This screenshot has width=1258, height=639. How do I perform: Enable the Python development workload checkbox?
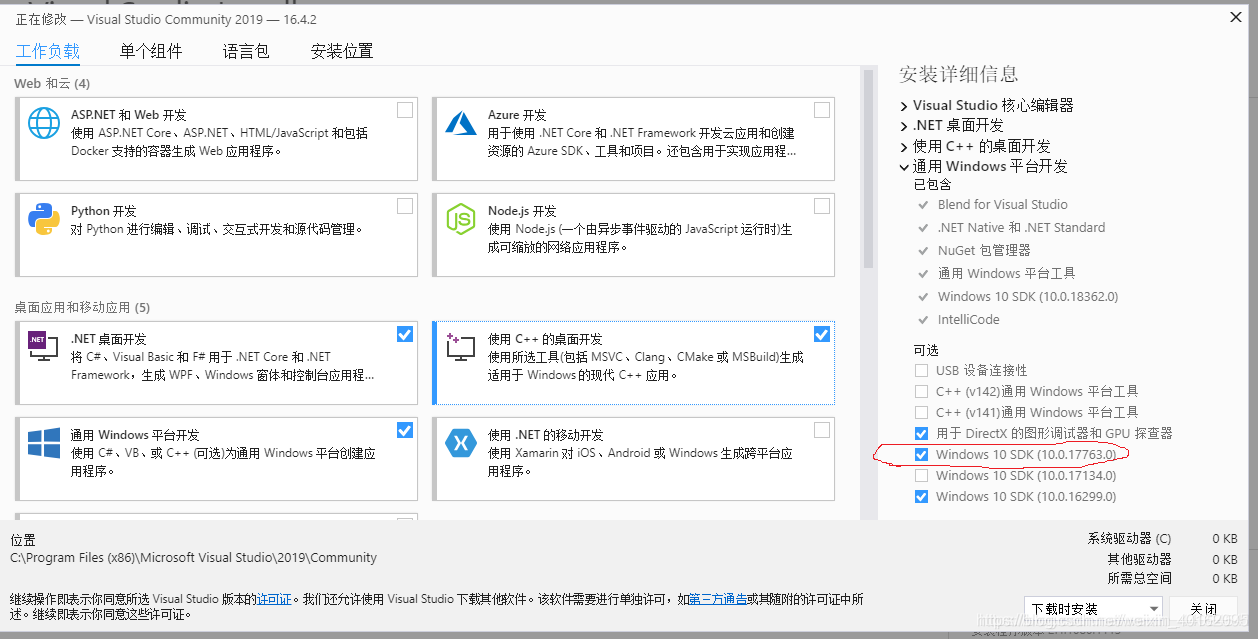[x=405, y=206]
